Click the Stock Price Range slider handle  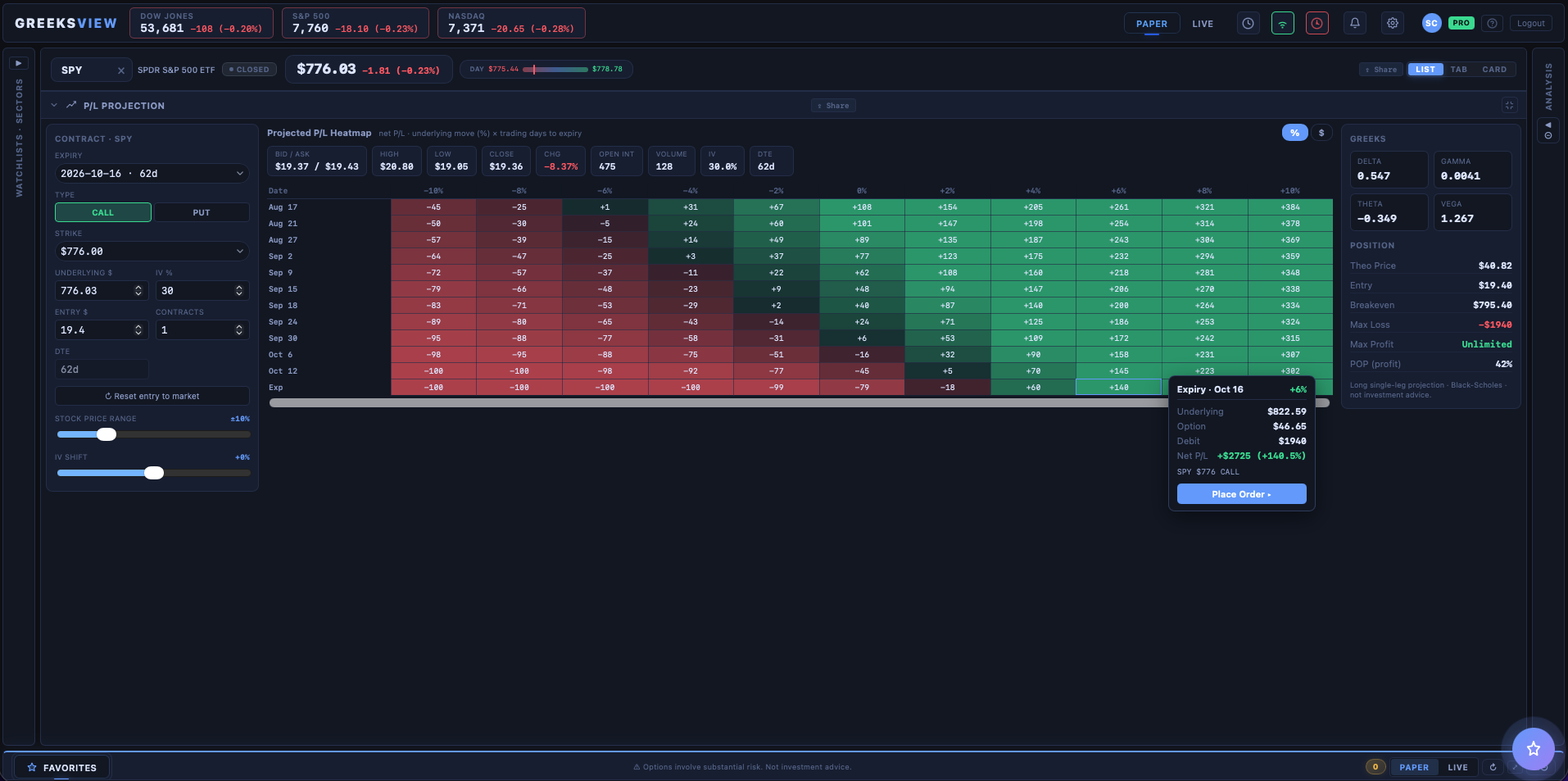[106, 434]
